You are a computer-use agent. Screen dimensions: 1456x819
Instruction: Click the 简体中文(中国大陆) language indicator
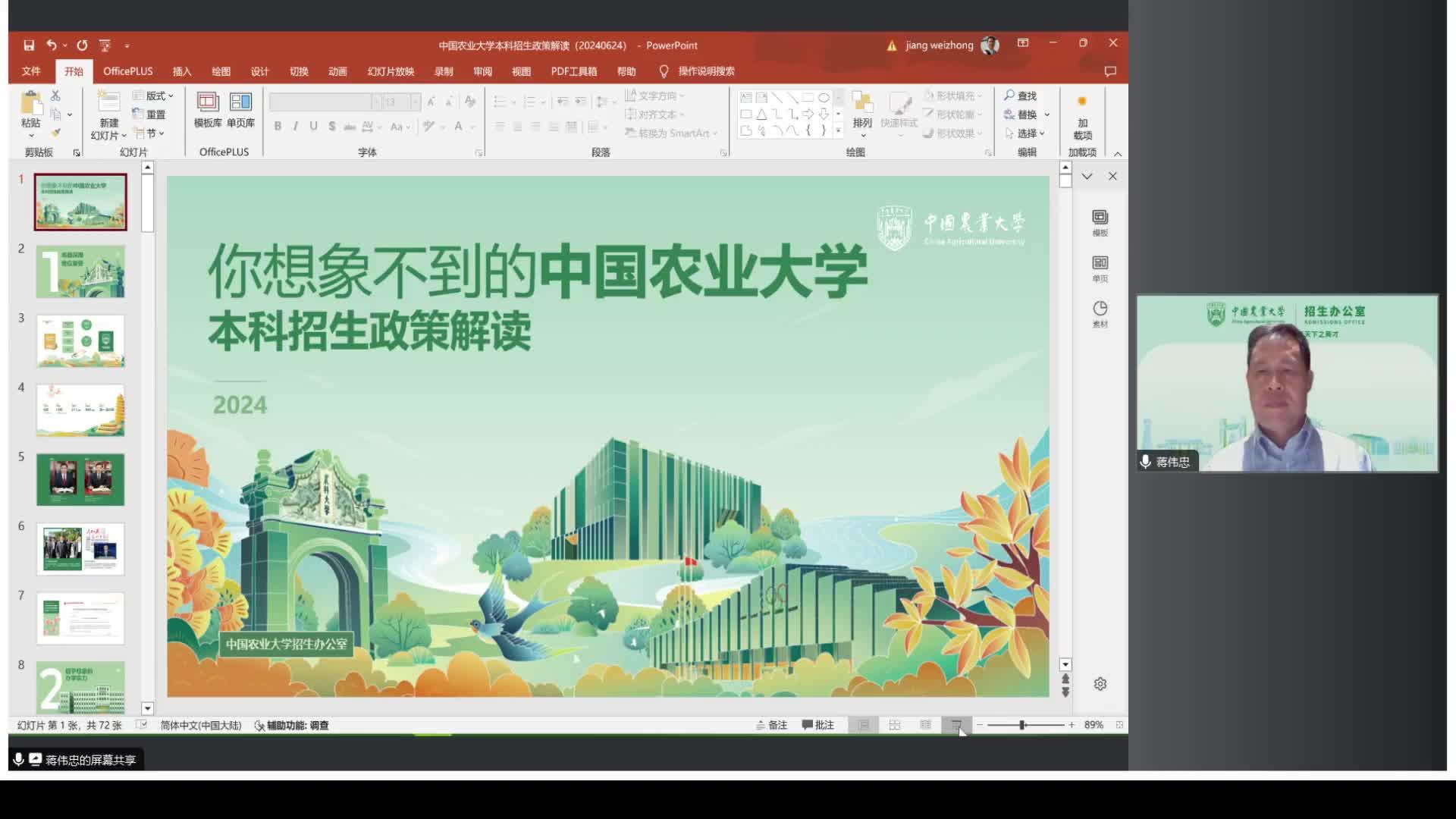(x=201, y=726)
